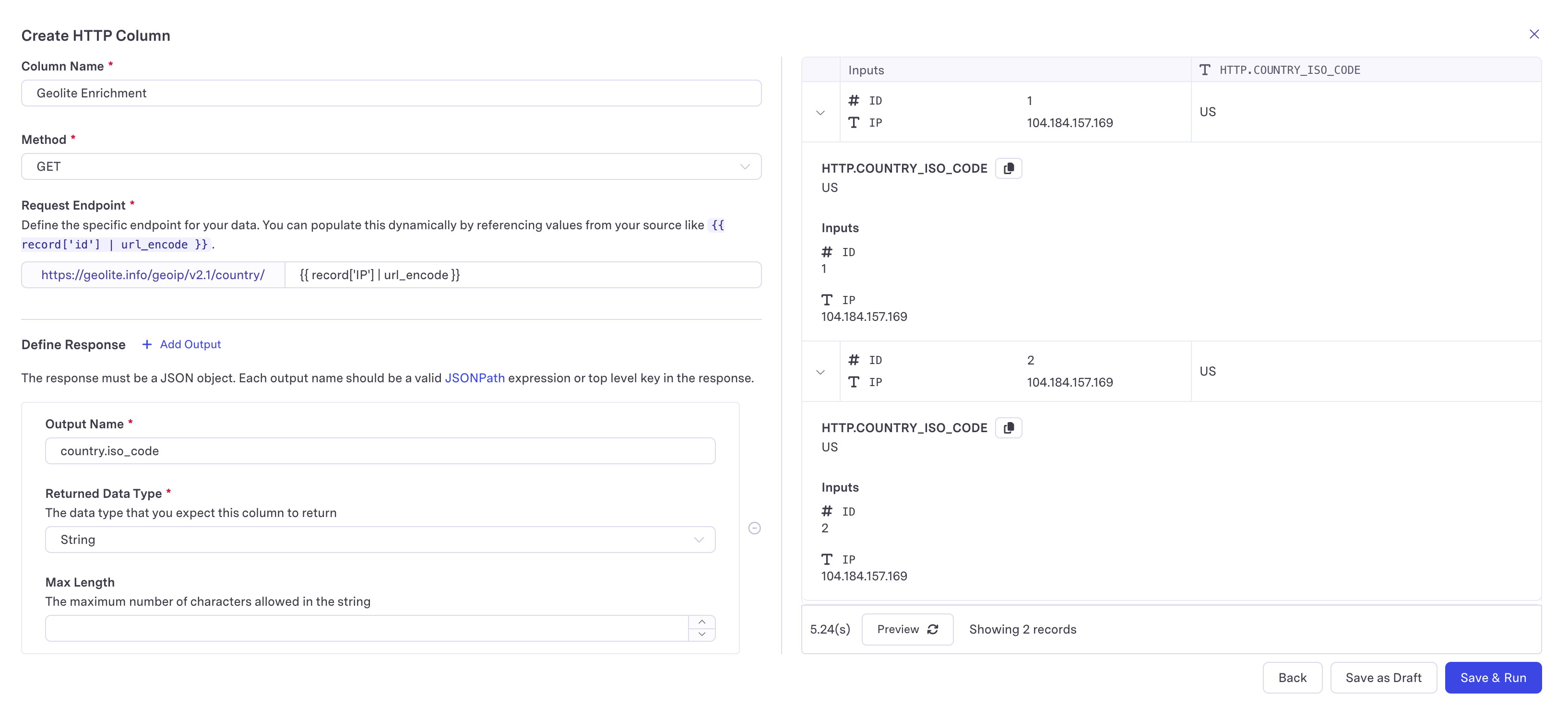This screenshot has width=1568, height=706.
Task: Click Save & Run button
Action: [x=1493, y=677]
